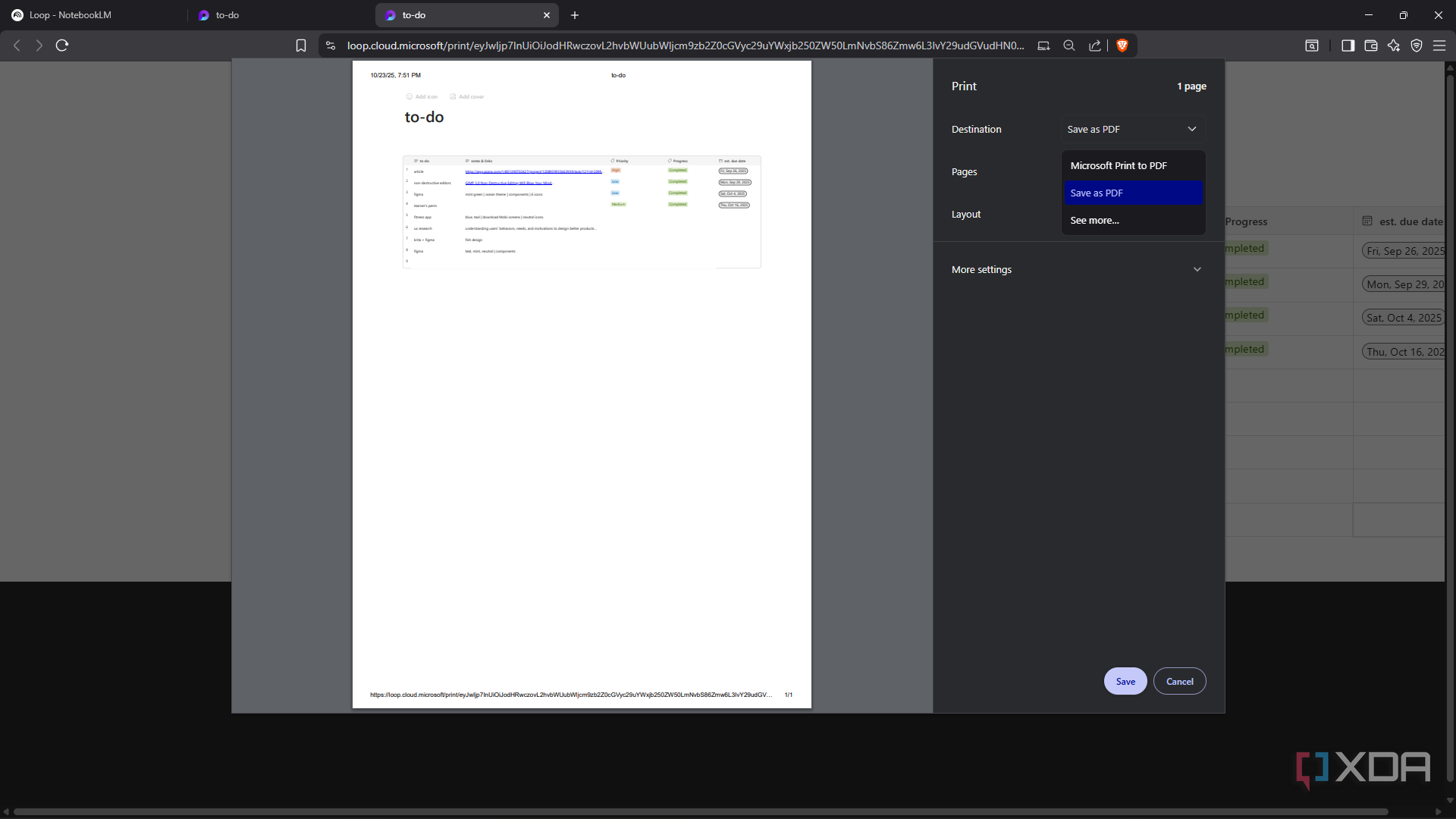Open site settings icon in address bar

click(331, 45)
